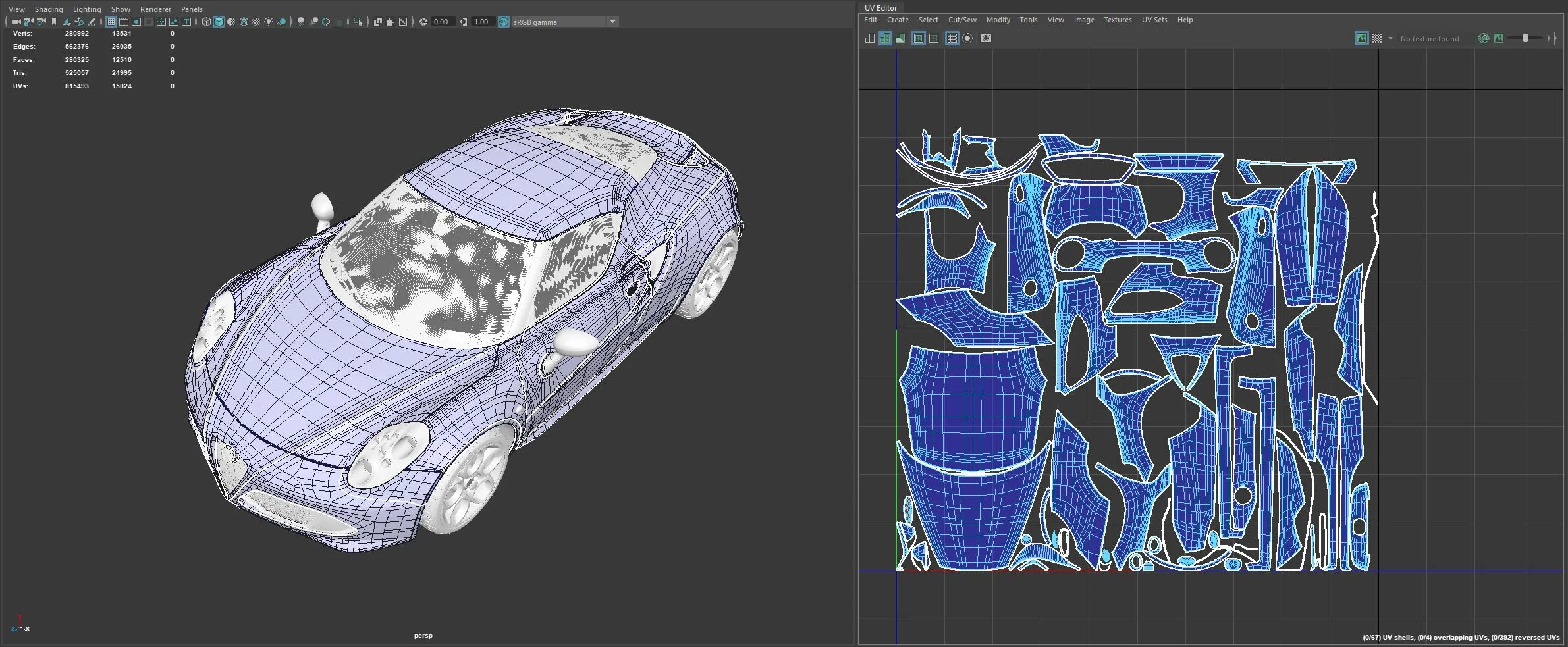Toggle the UV Editor image display

tap(1361, 38)
